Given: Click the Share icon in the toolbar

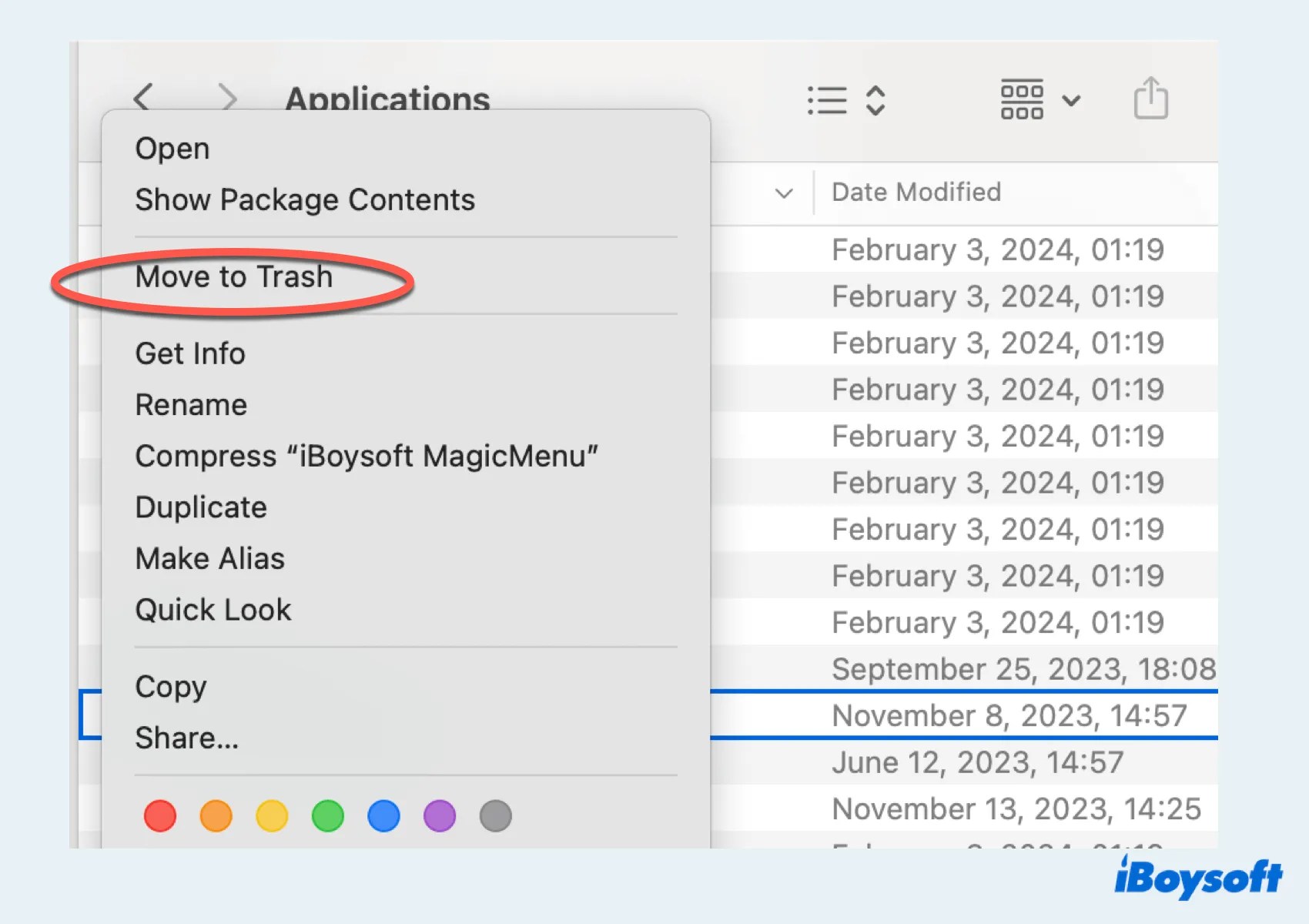Looking at the screenshot, I should 1150,98.
